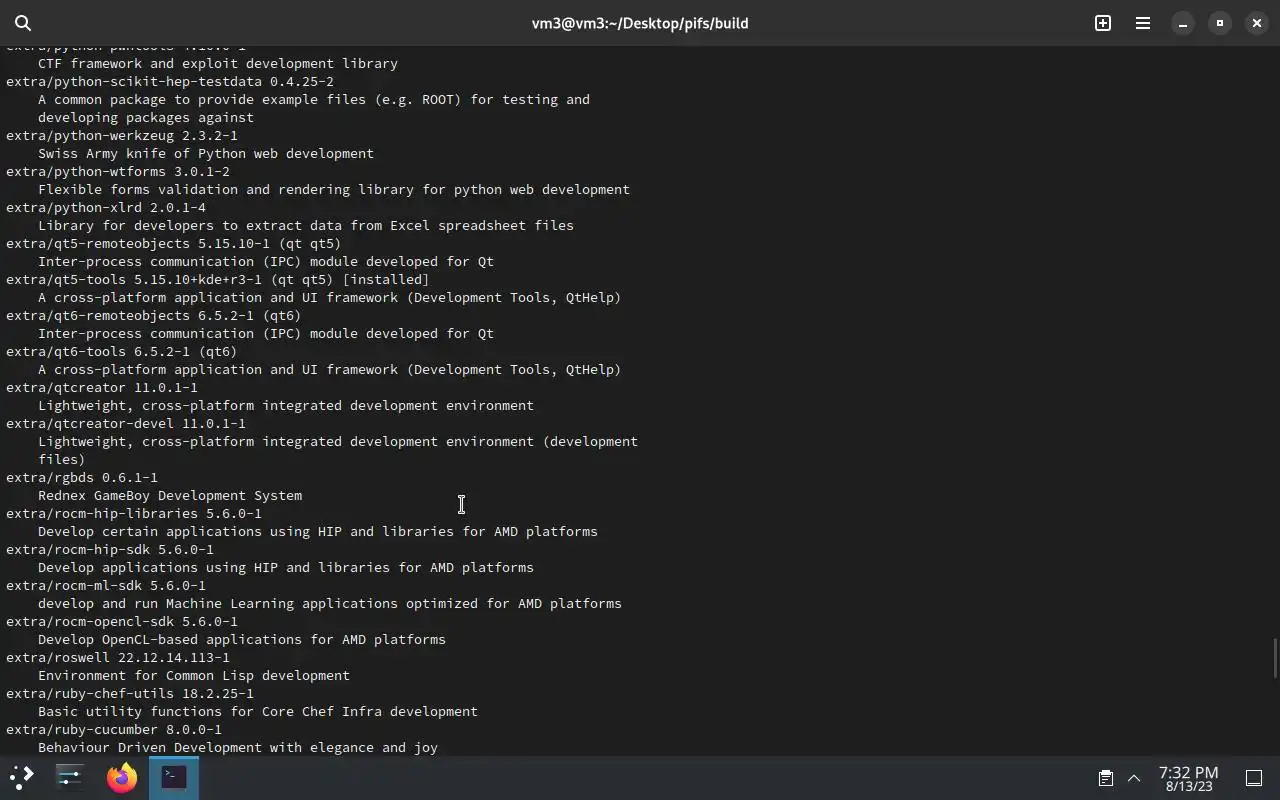Viewport: 1280px width, 800px height.
Task: Click 'Swiss Army knife of Python web development'
Action: (x=206, y=153)
